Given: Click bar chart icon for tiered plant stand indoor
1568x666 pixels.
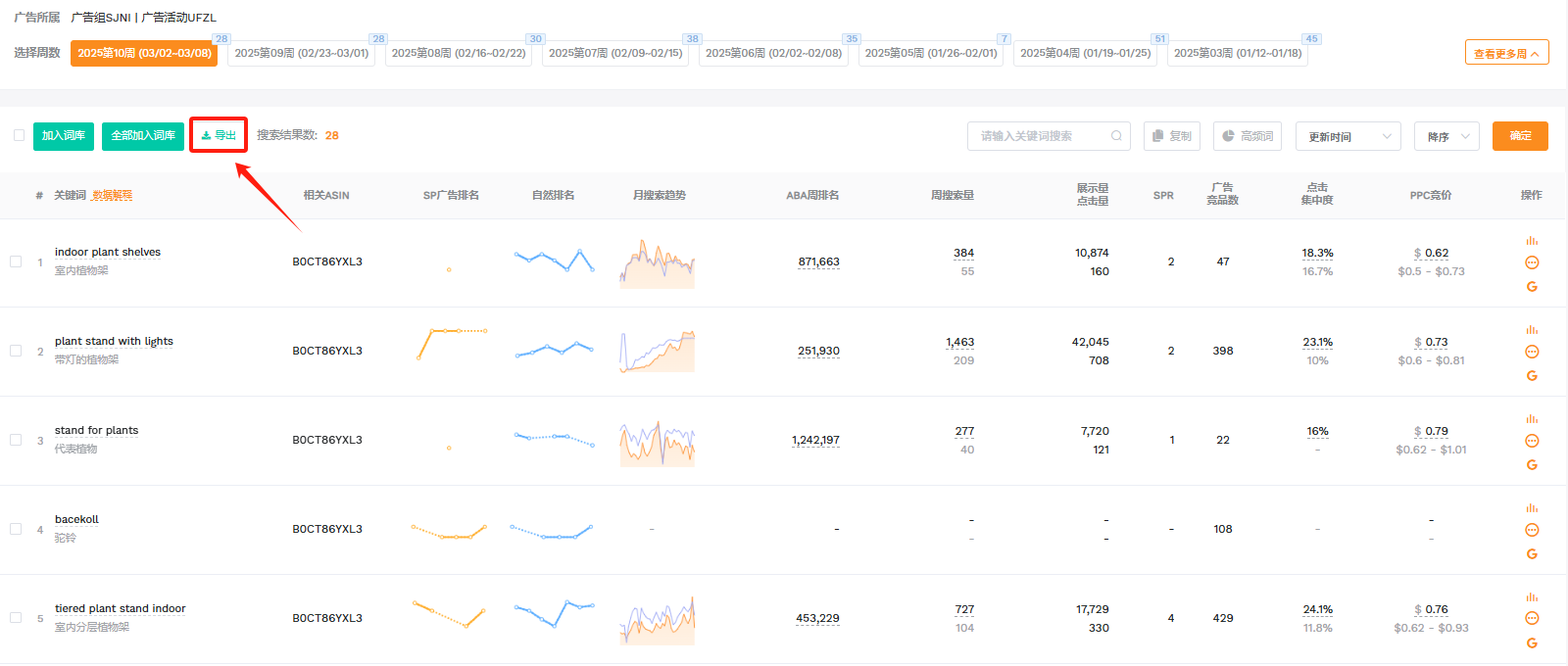Looking at the screenshot, I should point(1532,597).
